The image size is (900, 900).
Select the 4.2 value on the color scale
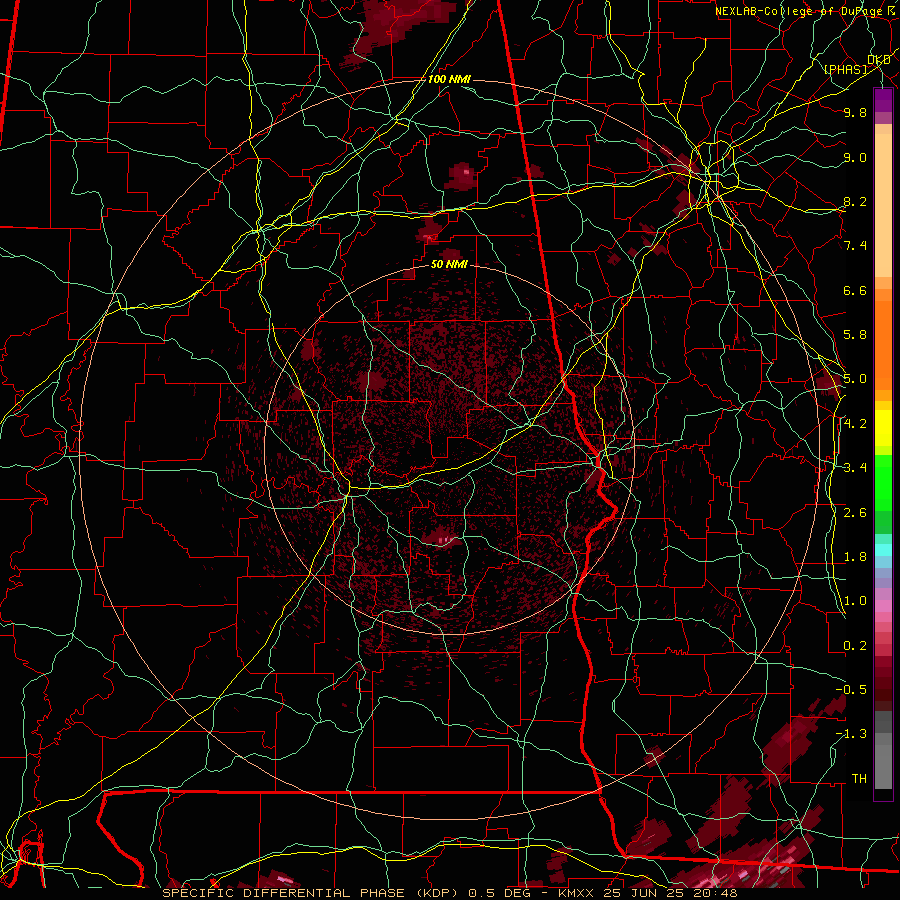[855, 424]
